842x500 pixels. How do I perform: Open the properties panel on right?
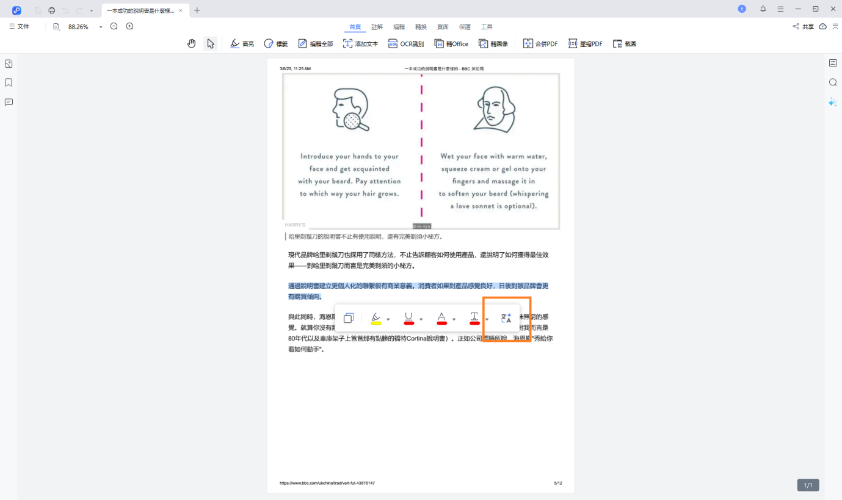[833, 63]
